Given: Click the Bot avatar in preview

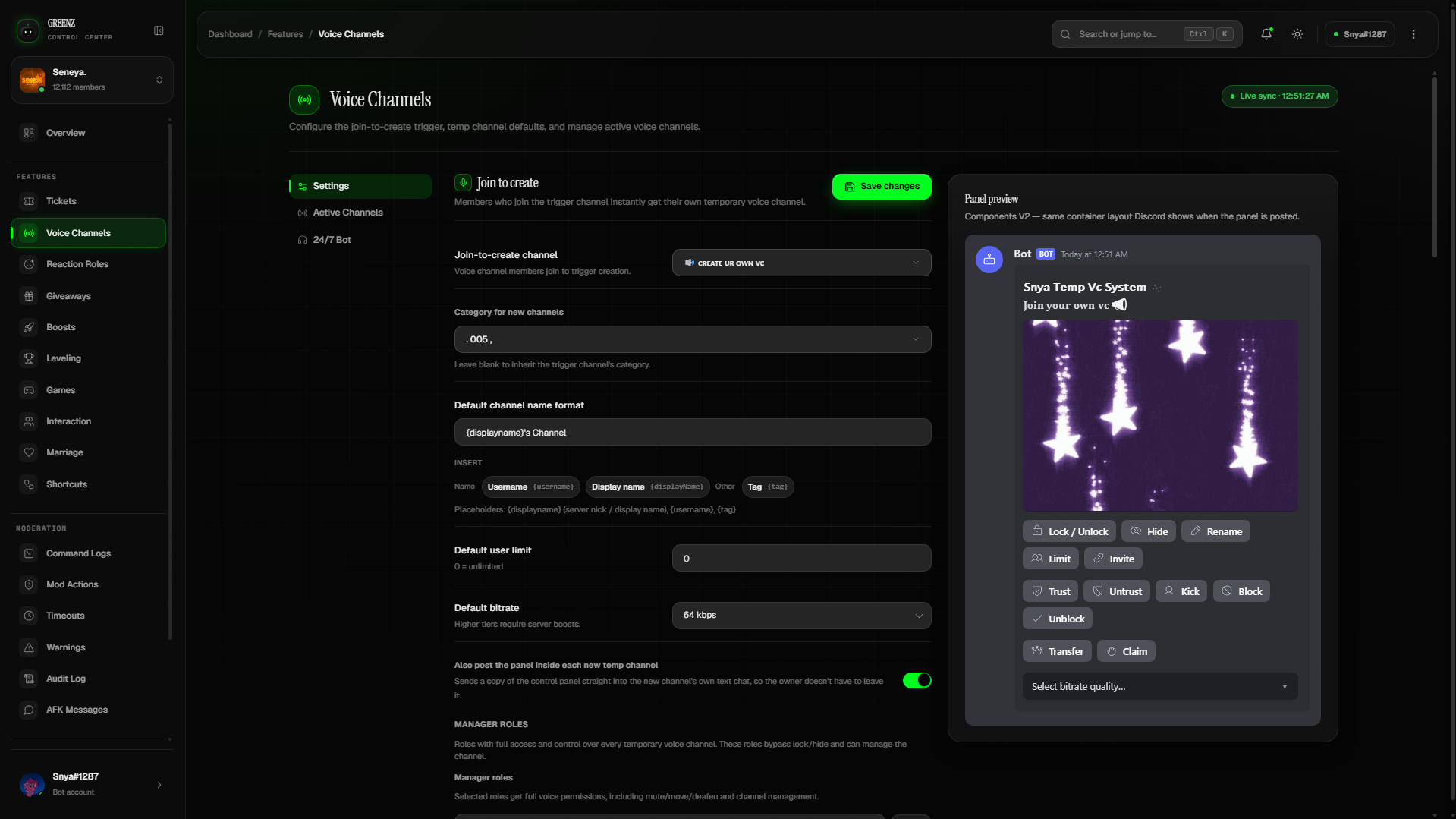Looking at the screenshot, I should point(989,260).
